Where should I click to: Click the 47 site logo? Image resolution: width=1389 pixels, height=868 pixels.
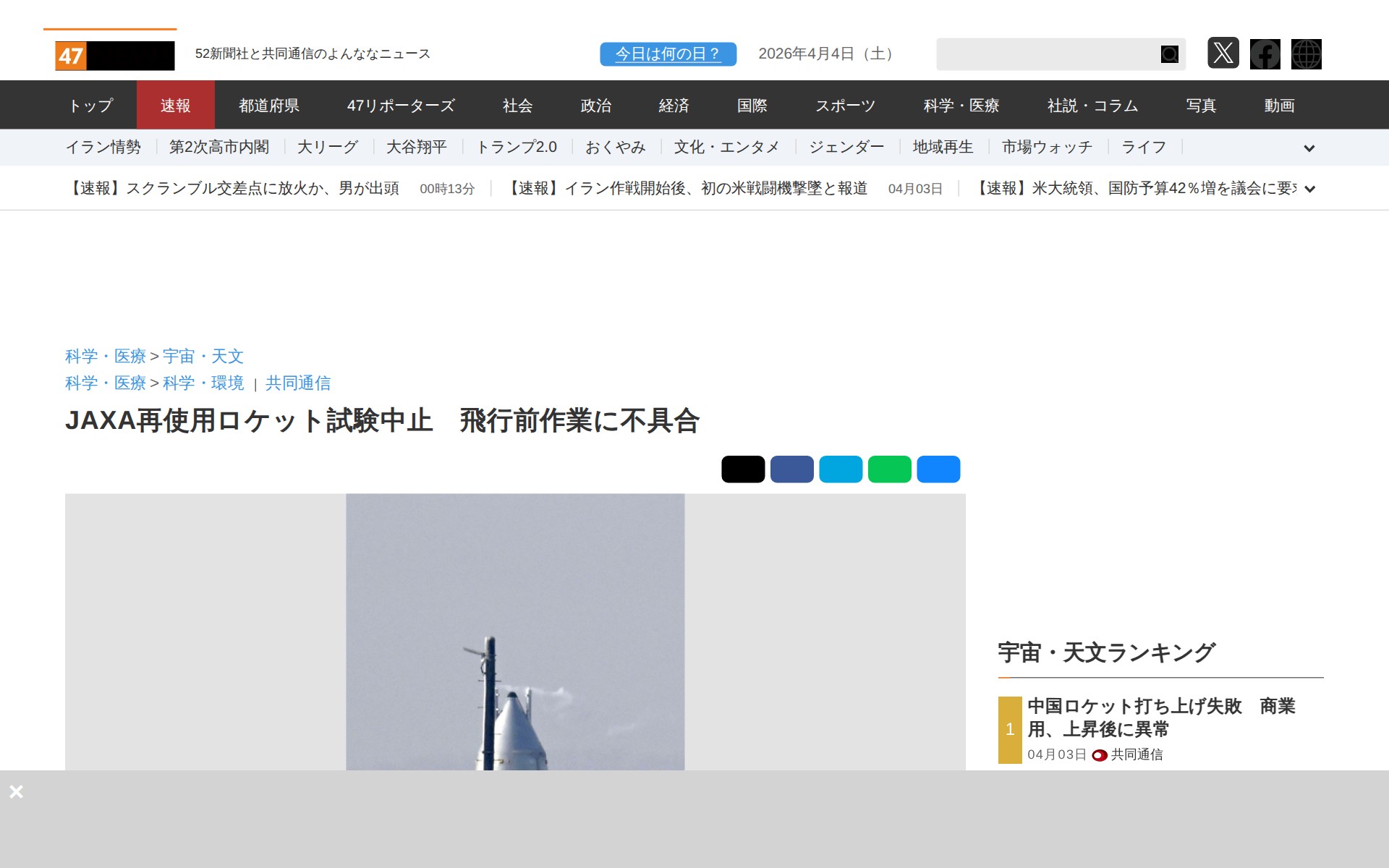(x=114, y=56)
